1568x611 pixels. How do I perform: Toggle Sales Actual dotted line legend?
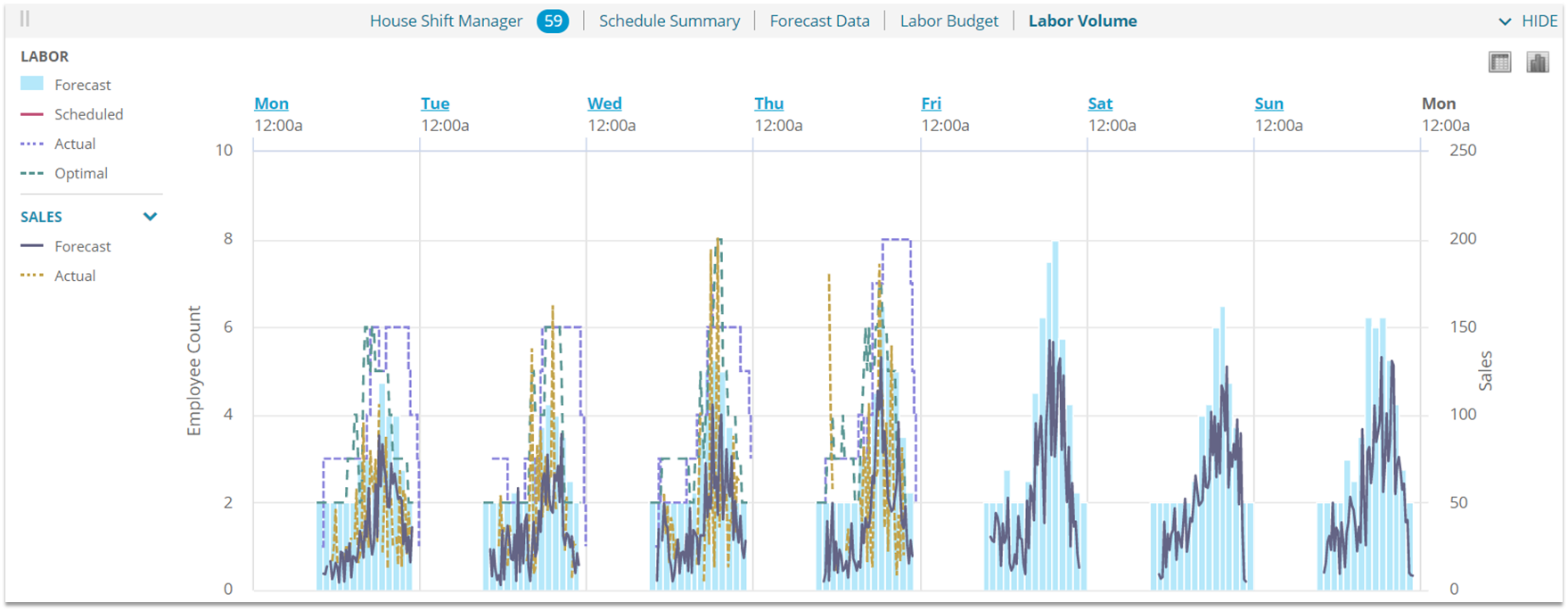pos(32,276)
